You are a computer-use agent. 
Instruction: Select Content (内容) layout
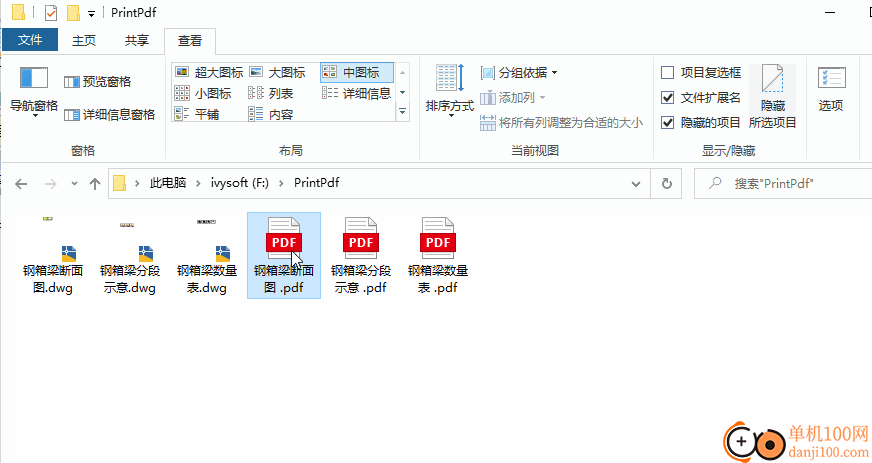(x=271, y=114)
